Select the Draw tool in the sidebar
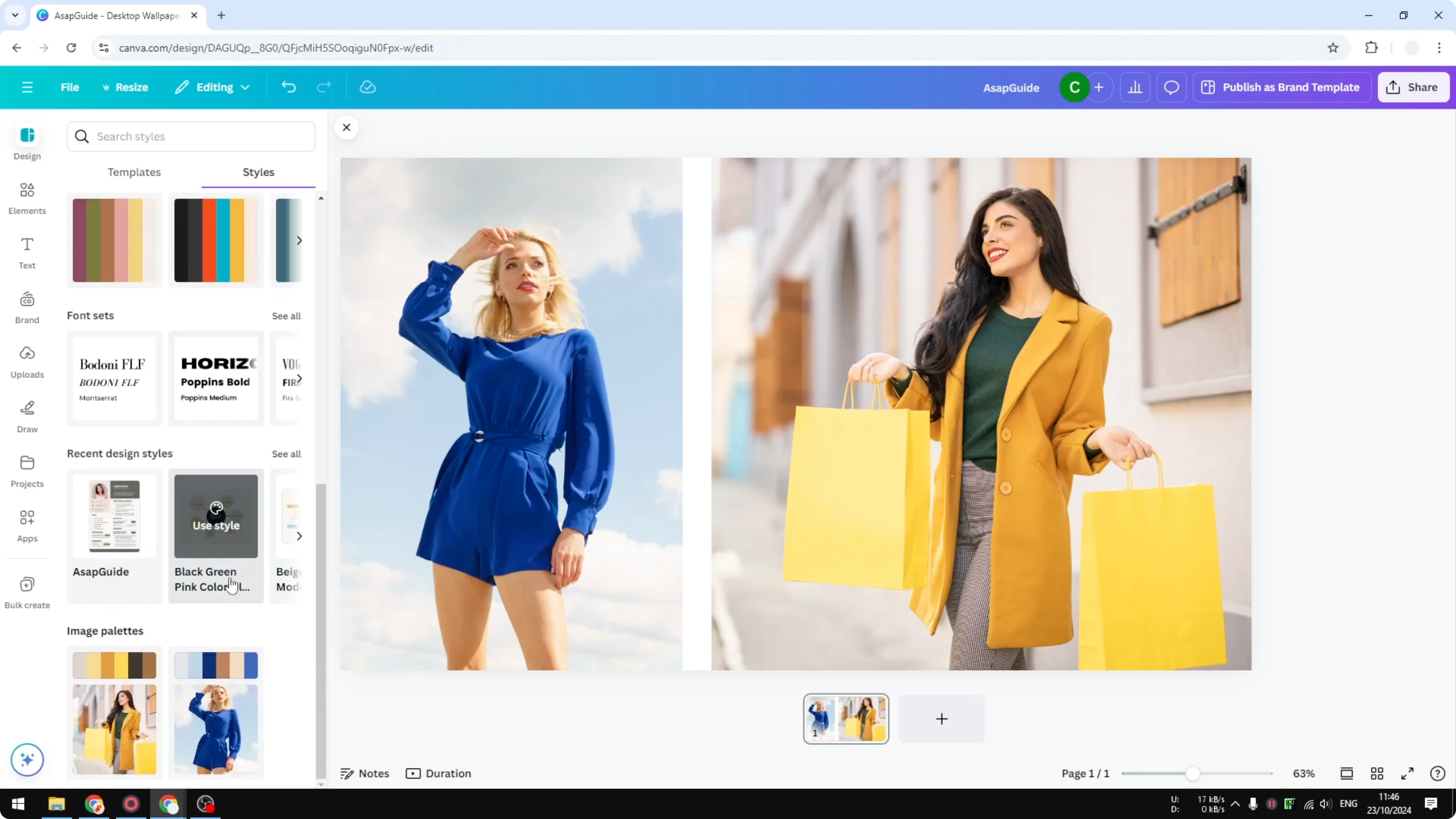Image resolution: width=1456 pixels, height=819 pixels. 27,415
